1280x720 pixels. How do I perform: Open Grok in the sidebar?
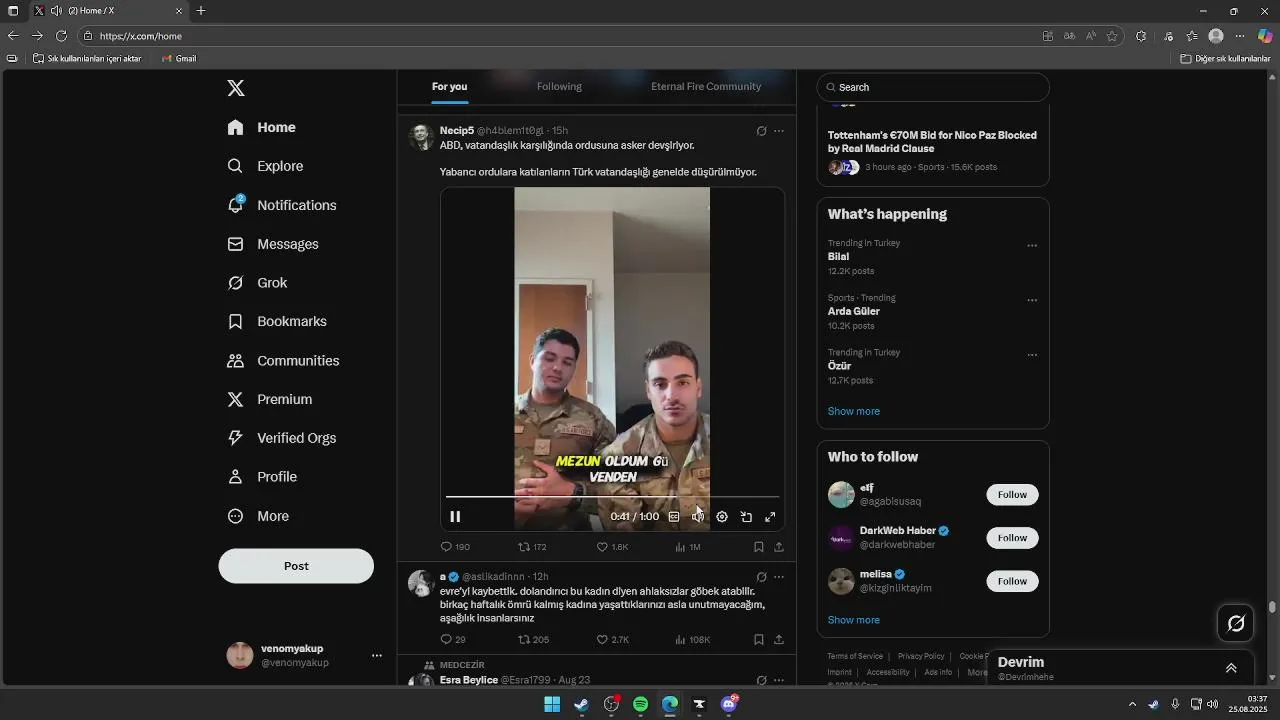257,283
